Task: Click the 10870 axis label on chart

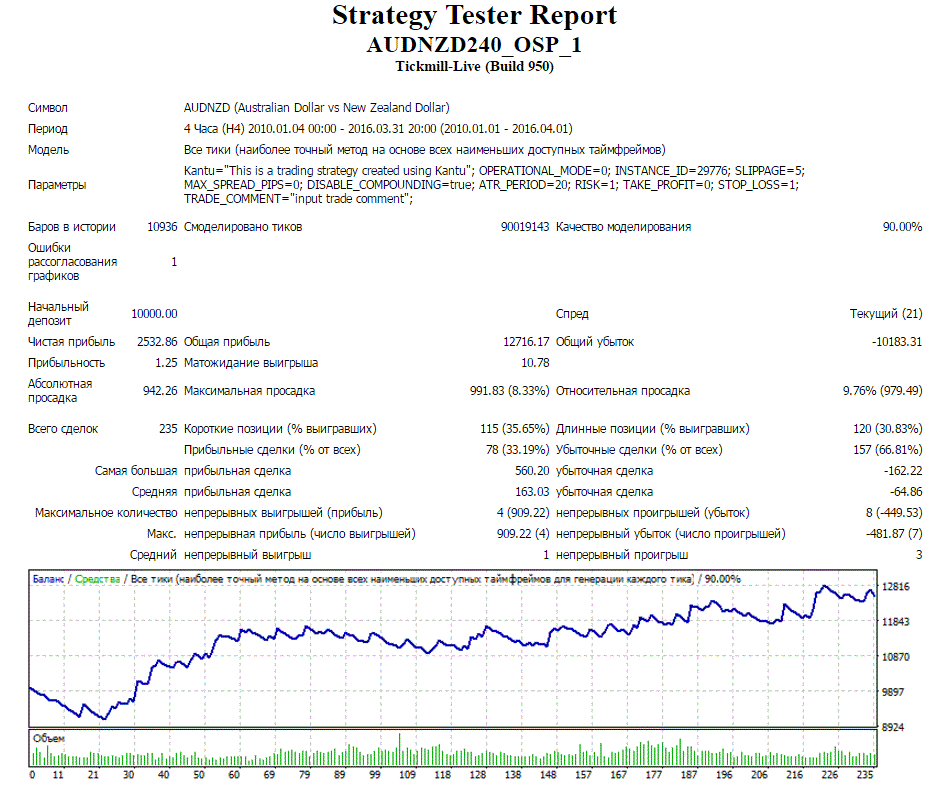Action: point(895,657)
